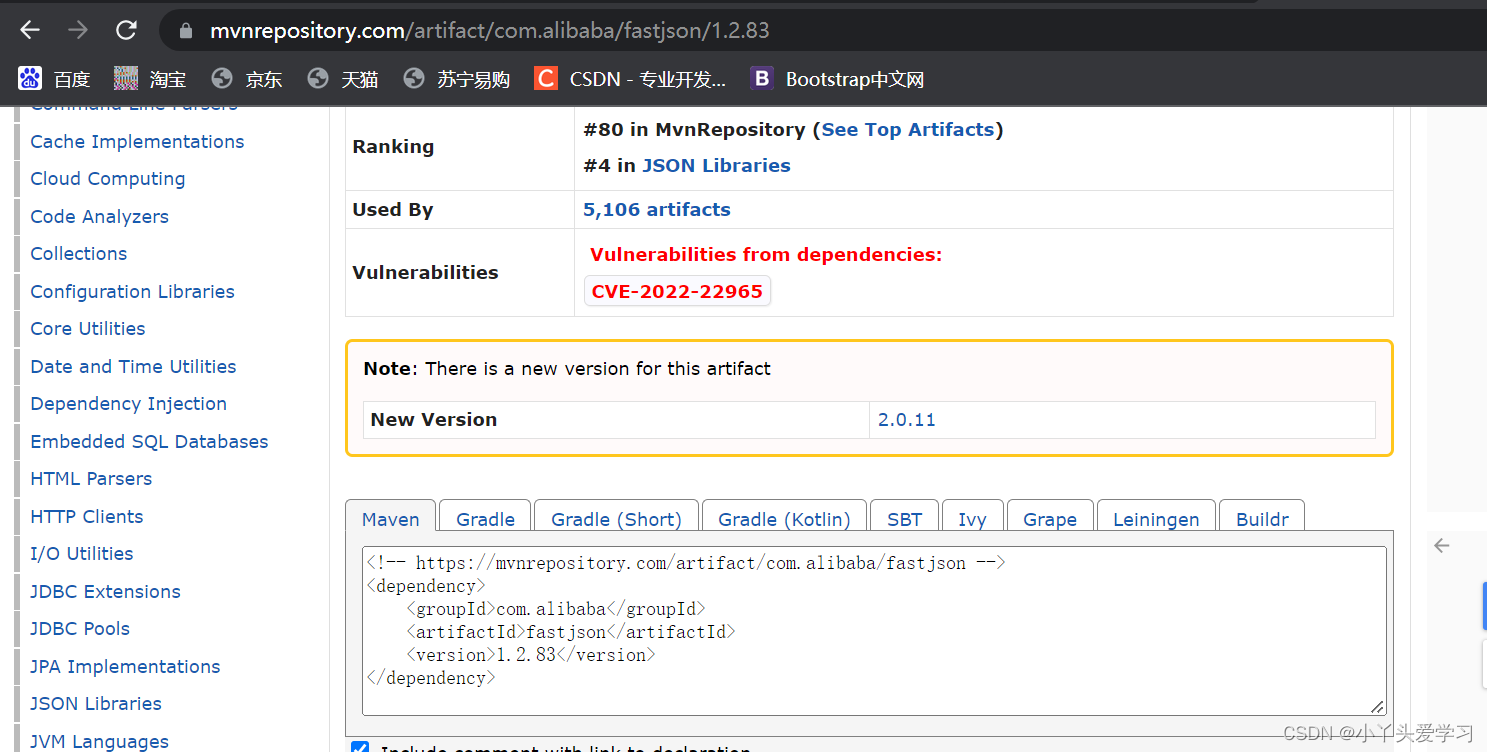Click the padlock icon in address bar
This screenshot has height=752, width=1487.
pyautogui.click(x=185, y=31)
